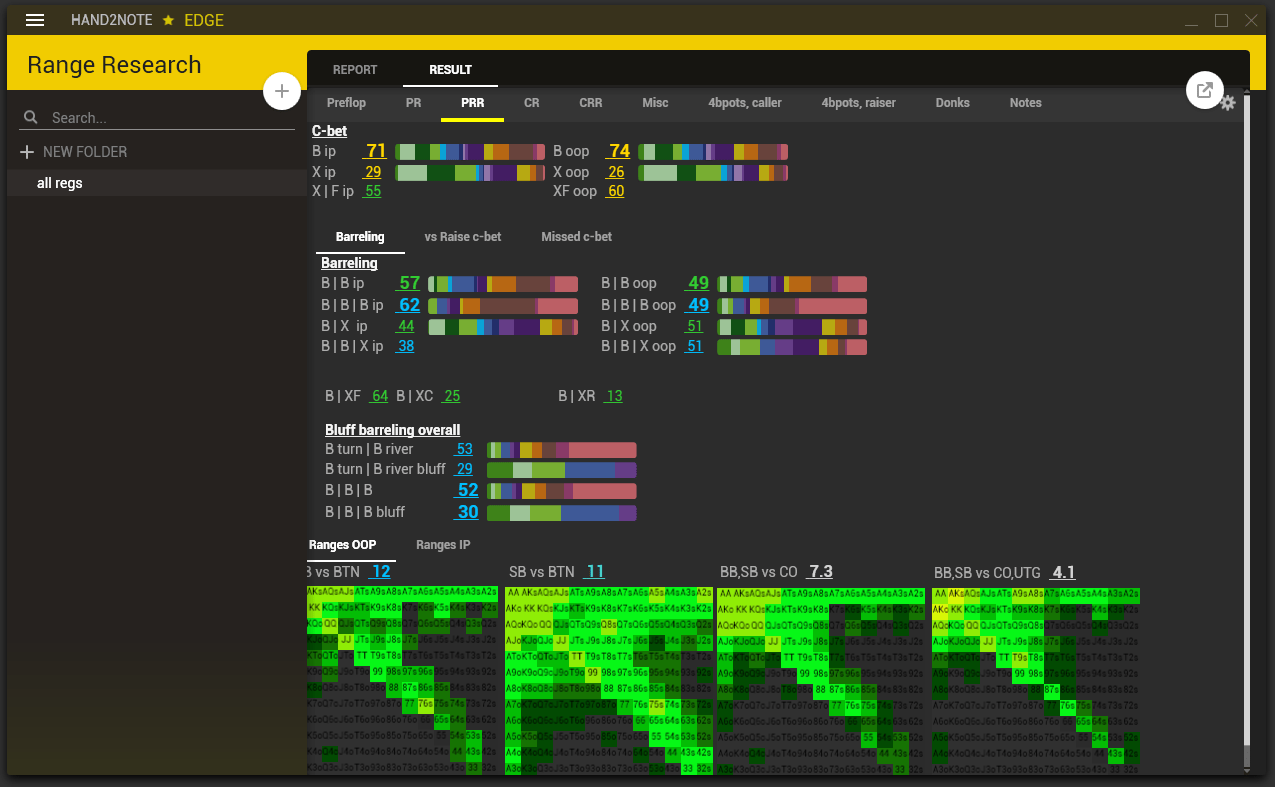The height and width of the screenshot is (787, 1275).
Task: Open the Preflop stats tab
Action: pyautogui.click(x=346, y=102)
